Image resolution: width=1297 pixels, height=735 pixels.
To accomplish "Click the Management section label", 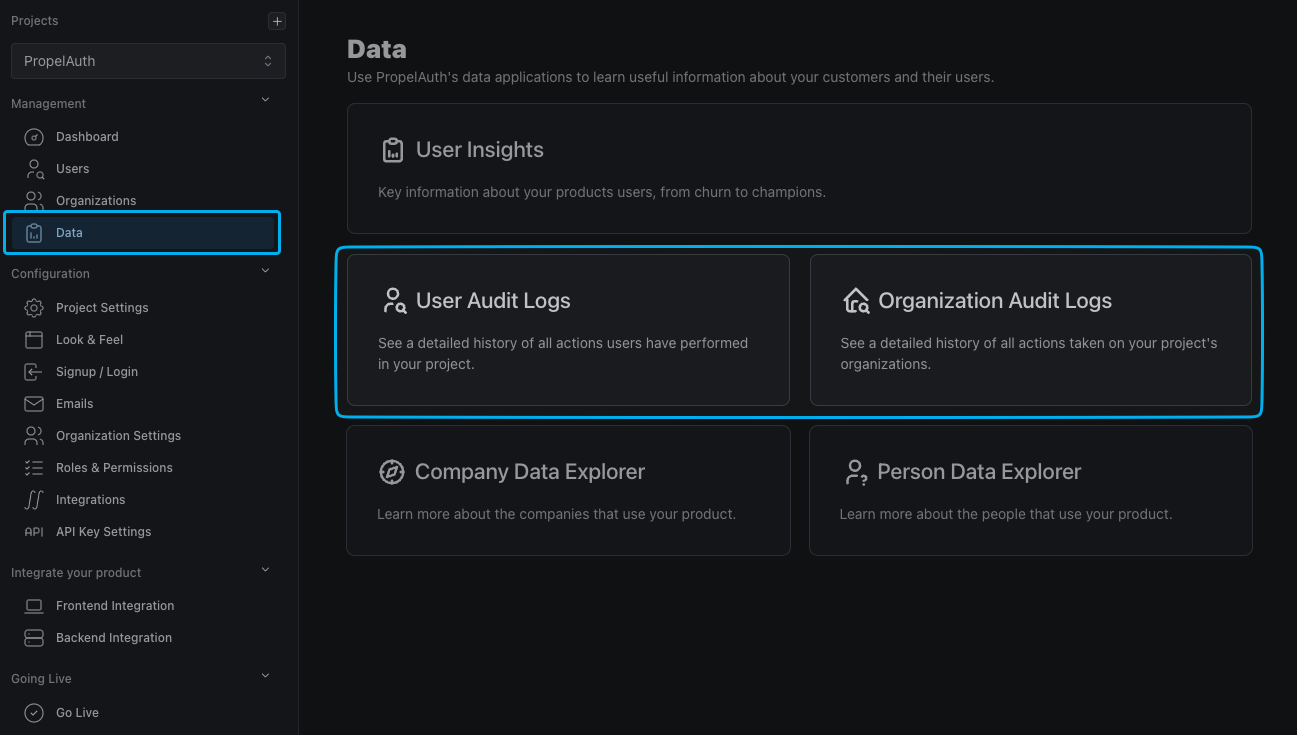I will [x=49, y=104].
